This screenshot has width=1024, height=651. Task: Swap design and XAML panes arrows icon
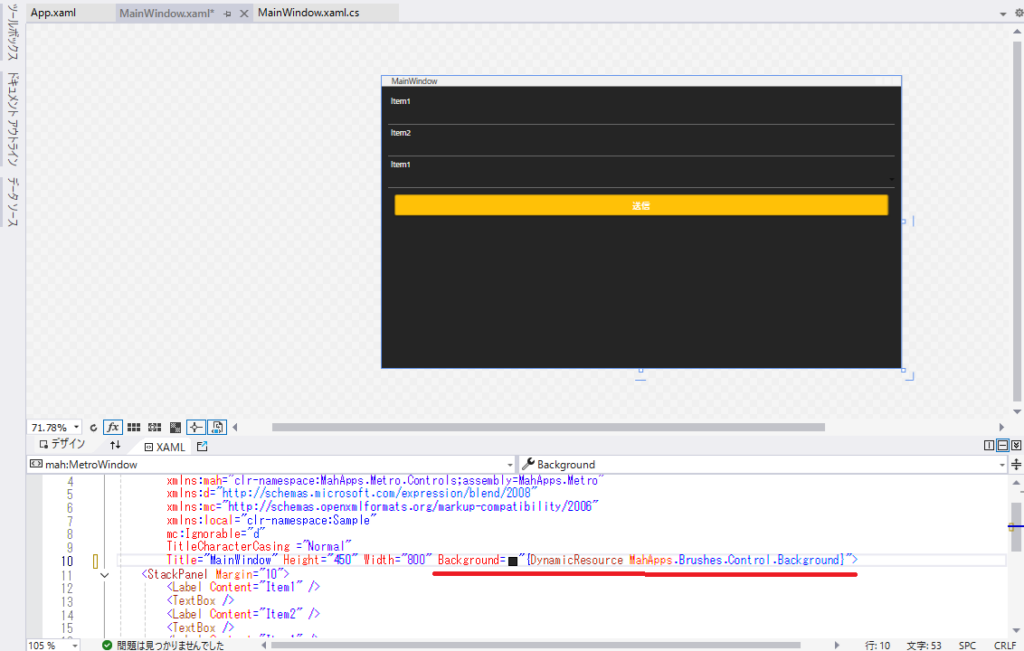(115, 445)
